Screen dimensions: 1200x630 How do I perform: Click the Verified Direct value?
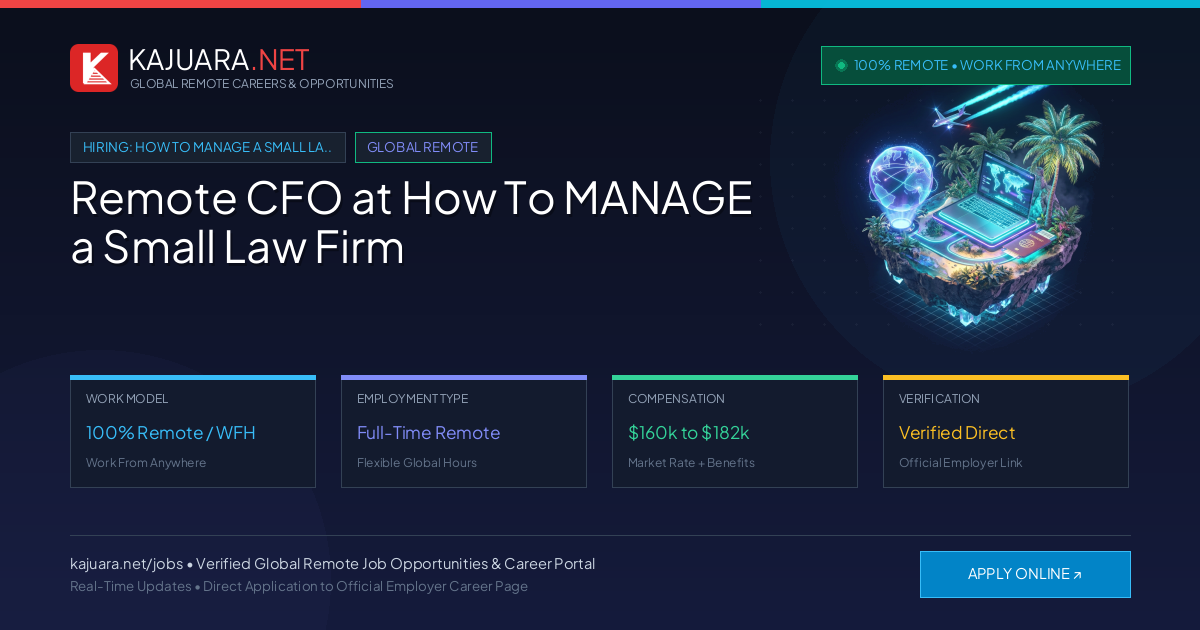pyautogui.click(x=957, y=433)
